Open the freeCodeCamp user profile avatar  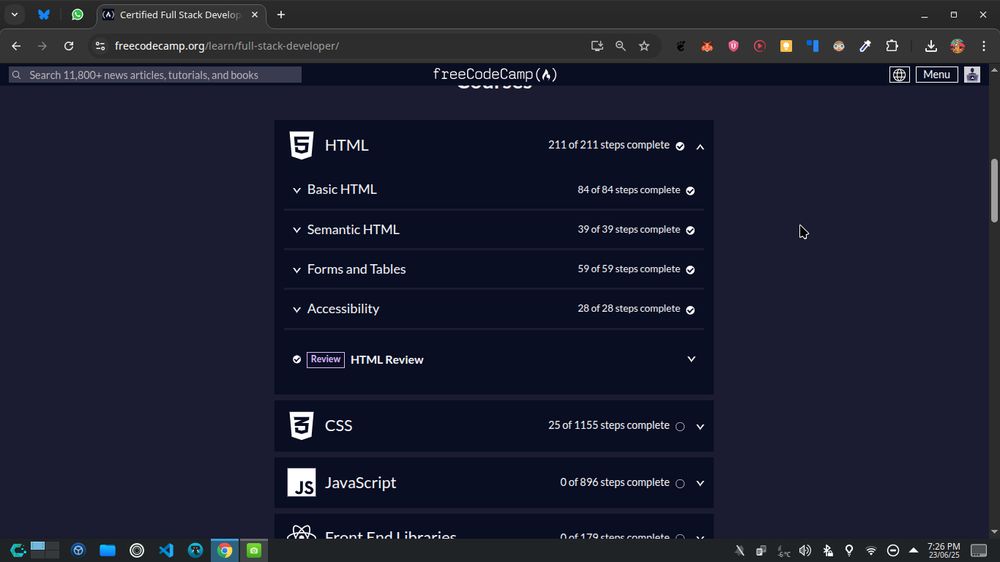pyautogui.click(x=972, y=75)
